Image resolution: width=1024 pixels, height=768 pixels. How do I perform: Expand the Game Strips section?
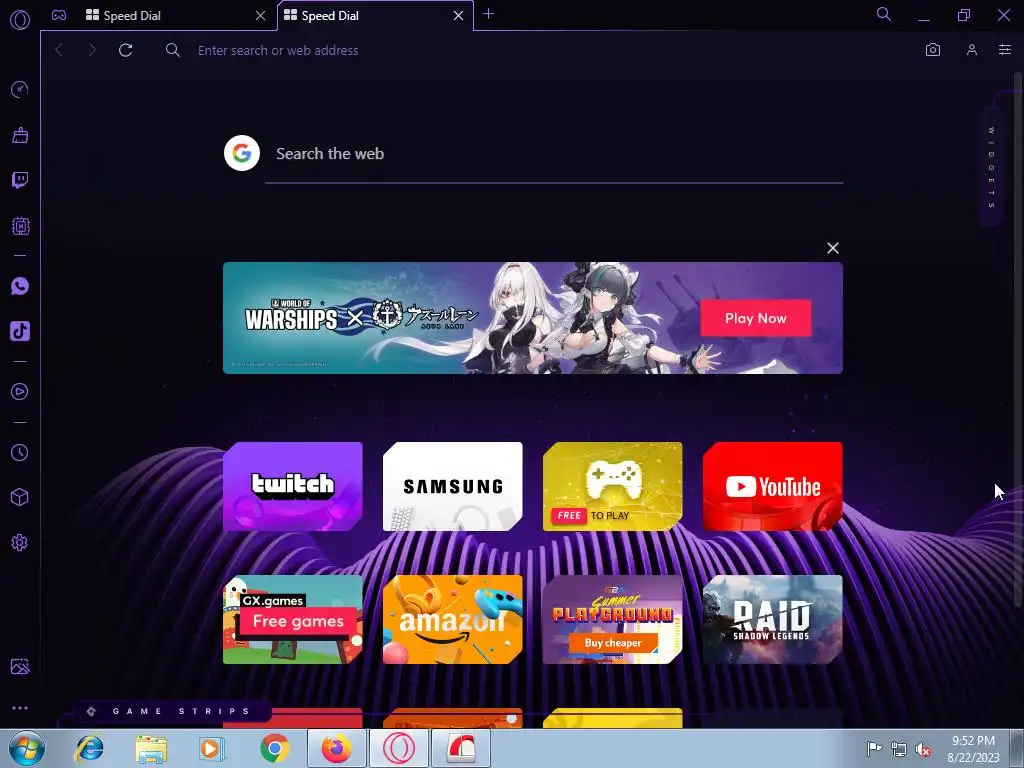(172, 711)
